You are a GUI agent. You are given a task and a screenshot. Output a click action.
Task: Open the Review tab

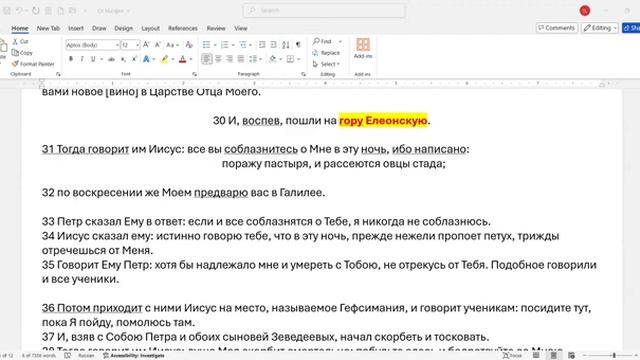coord(216,28)
